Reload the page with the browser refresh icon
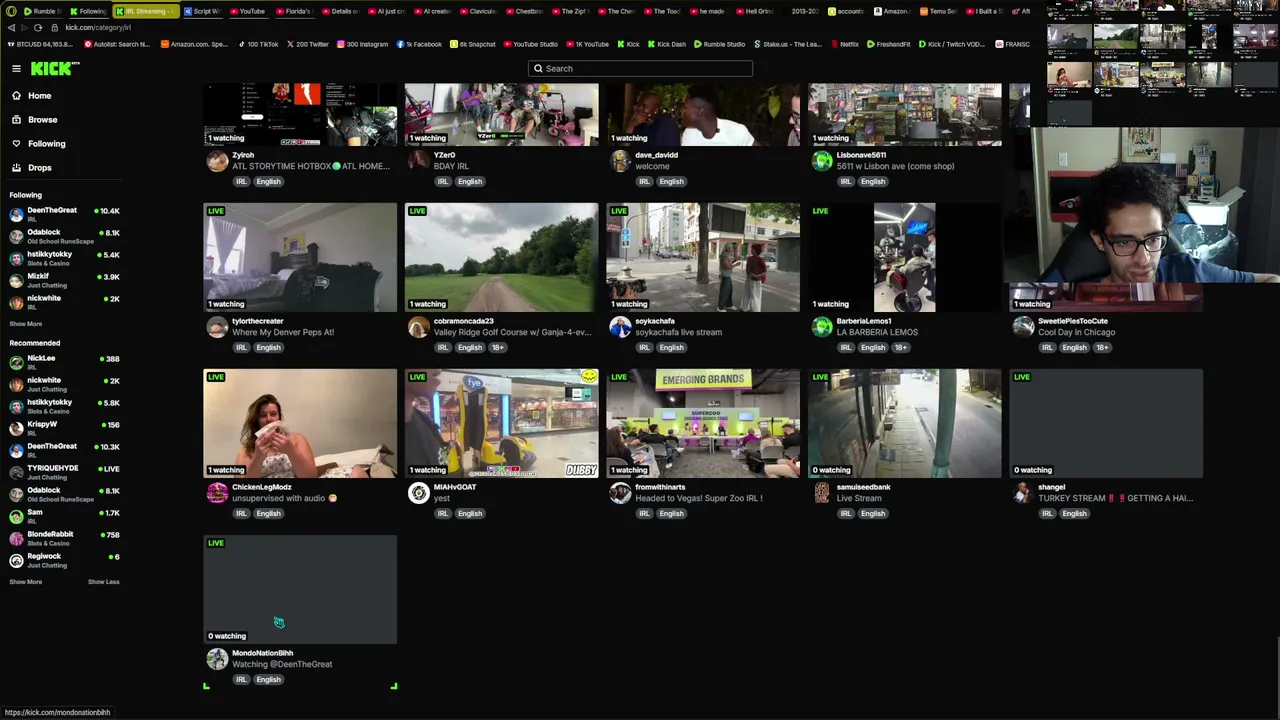 (38, 27)
